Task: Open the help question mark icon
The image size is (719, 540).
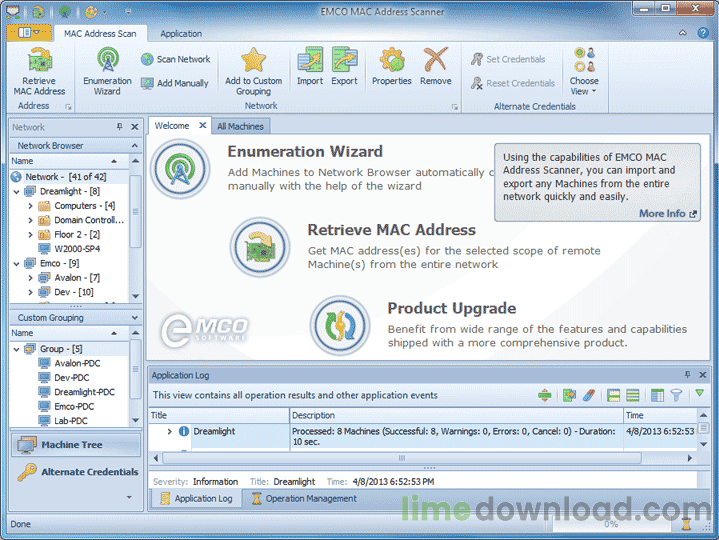Action: (x=703, y=33)
